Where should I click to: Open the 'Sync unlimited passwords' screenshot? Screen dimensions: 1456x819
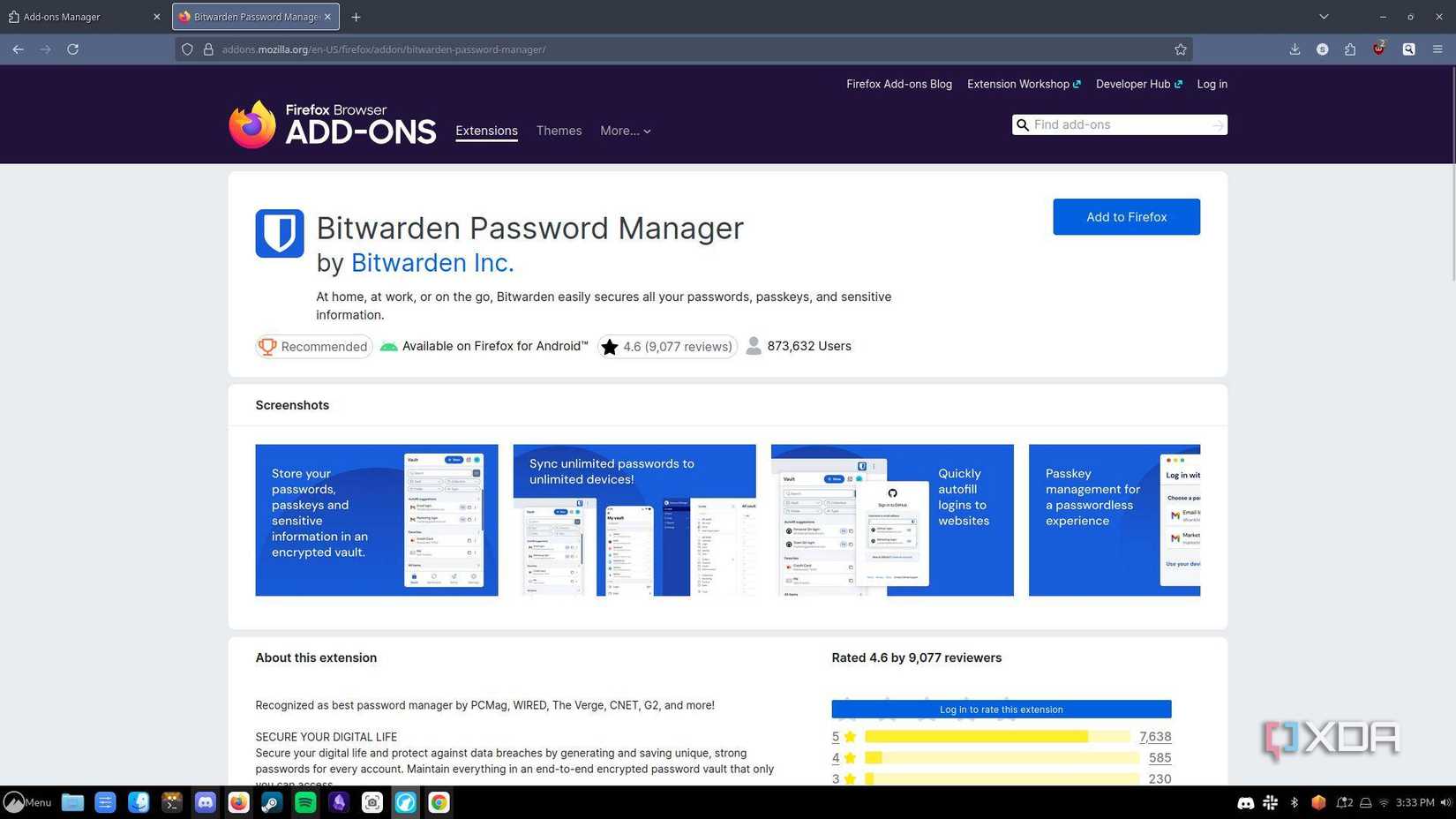(x=634, y=520)
